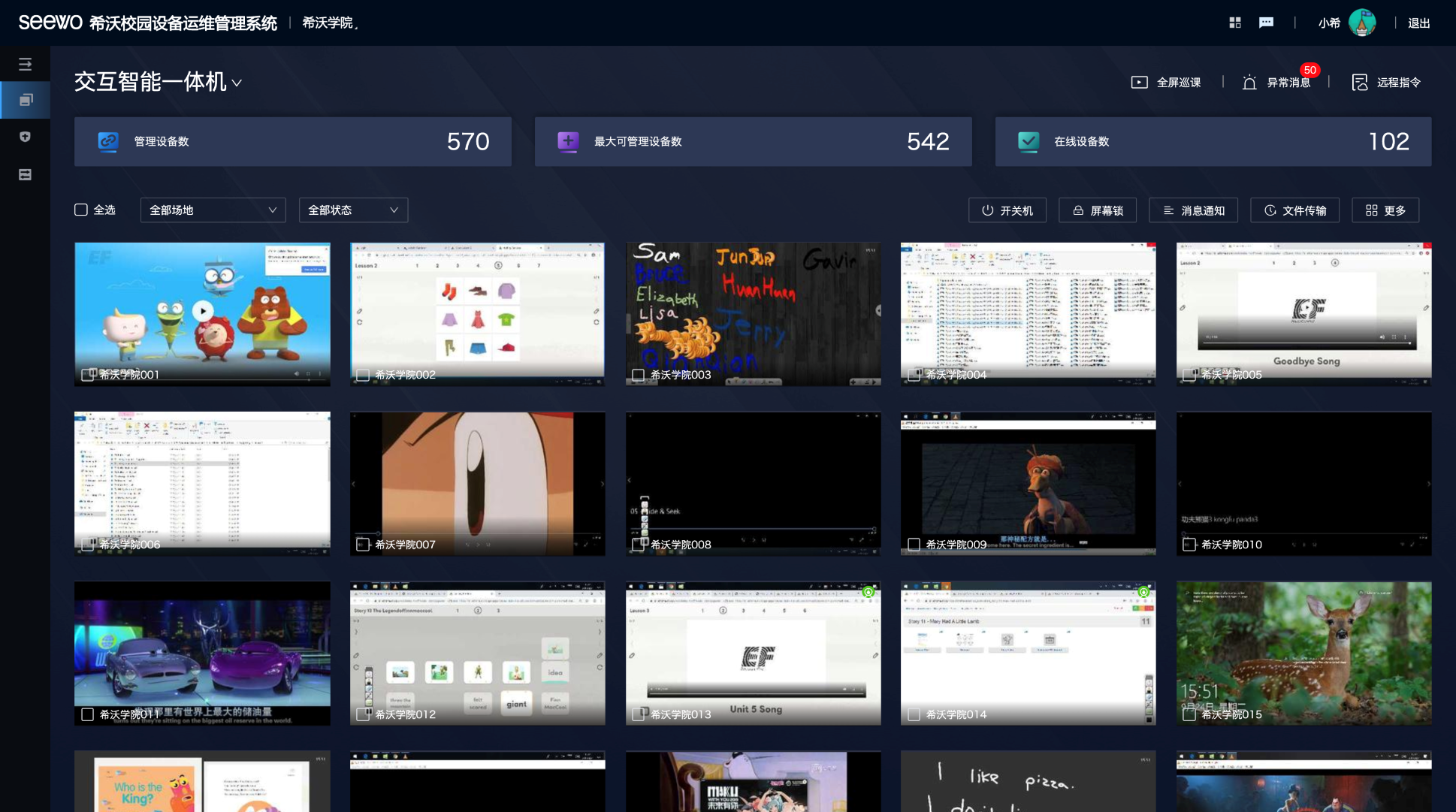Open the 'Who is the King?' thumbnail
The width and height of the screenshot is (1456, 812).
pyautogui.click(x=202, y=781)
